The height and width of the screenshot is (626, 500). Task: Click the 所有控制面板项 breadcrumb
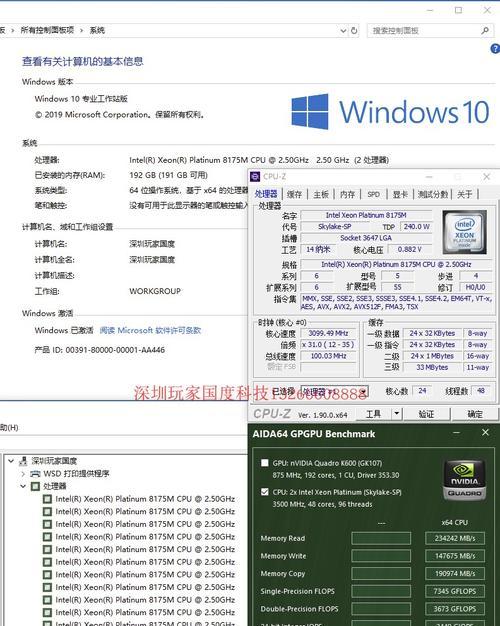pos(47,30)
